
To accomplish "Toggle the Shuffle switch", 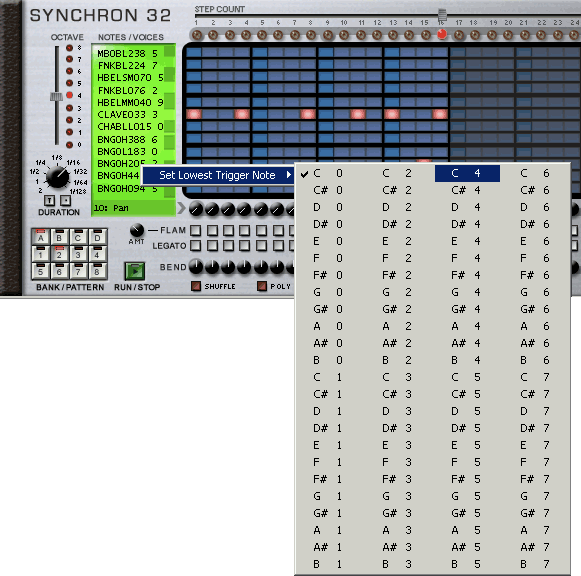I will tap(196, 286).
